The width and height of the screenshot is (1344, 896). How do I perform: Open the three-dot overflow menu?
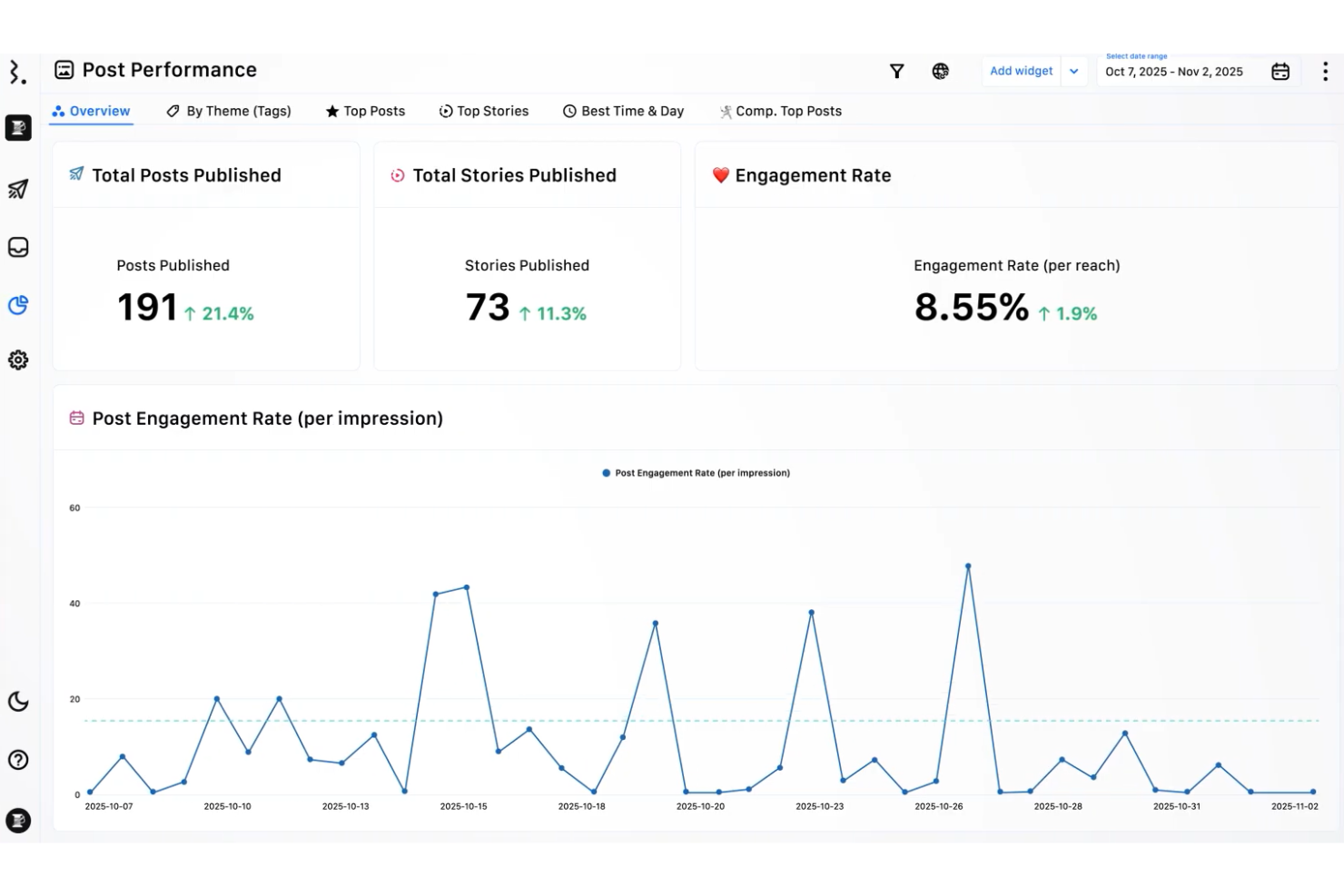(1324, 70)
